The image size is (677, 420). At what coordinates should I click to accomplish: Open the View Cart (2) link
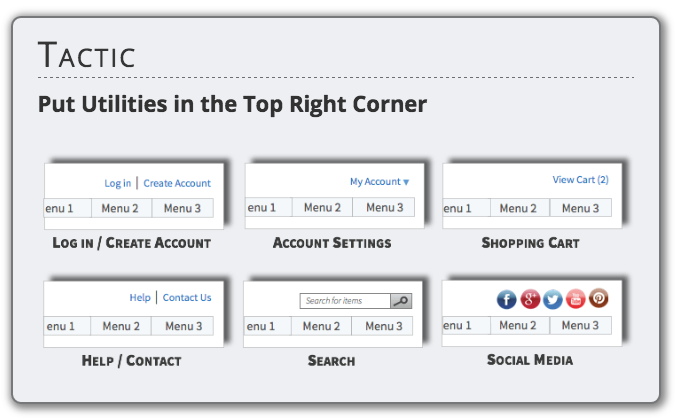[580, 180]
